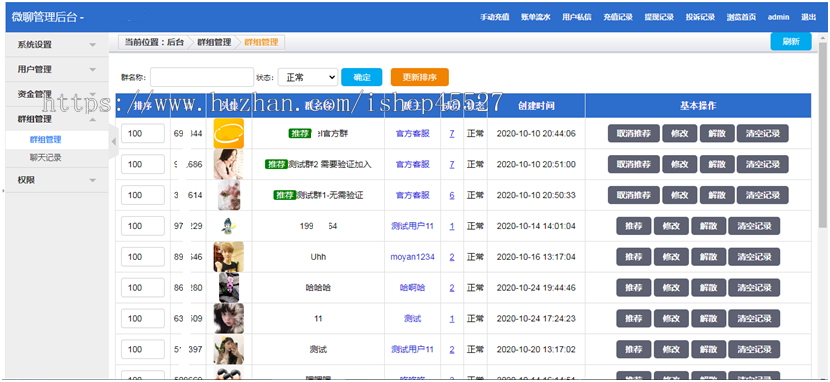Click 清空记录 for 2020-10-20 13:17:02 row
830x382 pixels.
pyautogui.click(x=754, y=349)
